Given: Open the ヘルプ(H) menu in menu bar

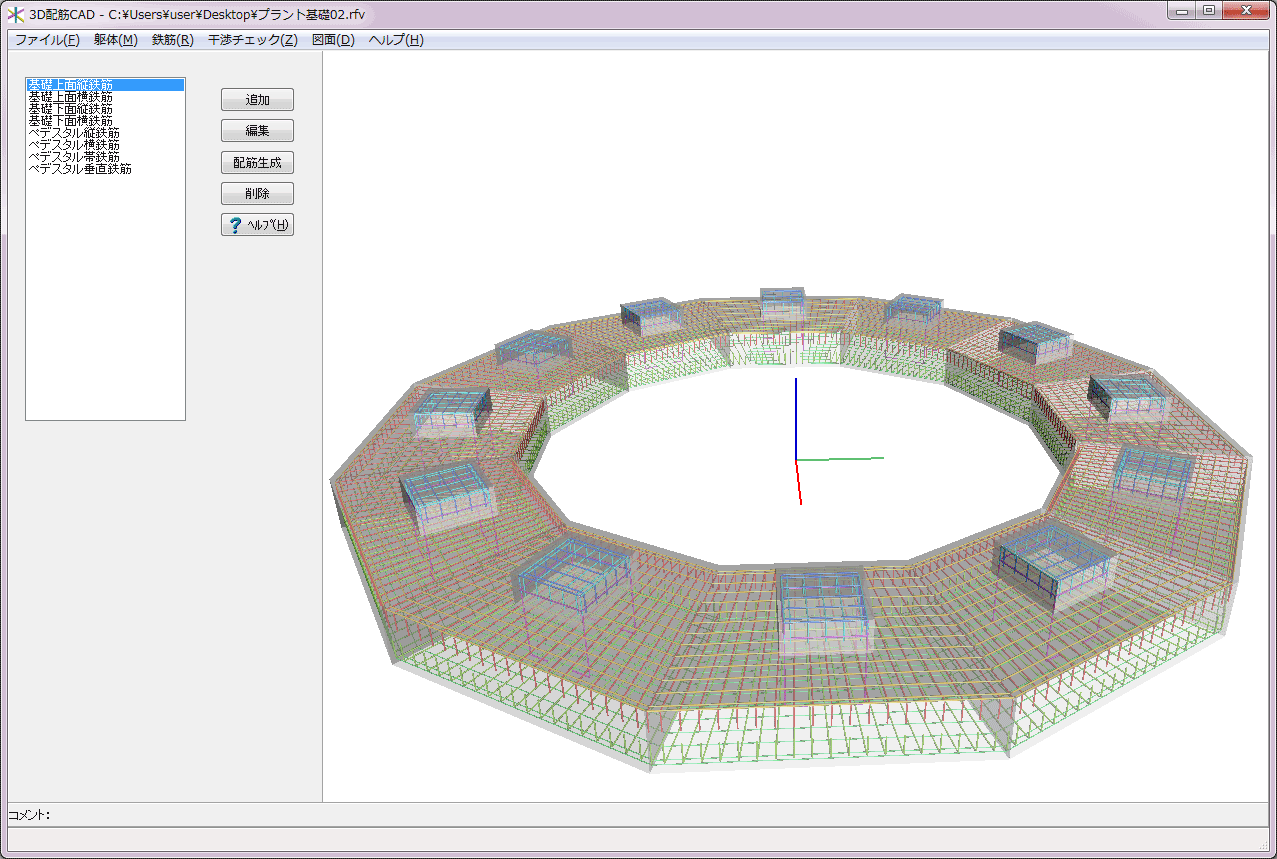Looking at the screenshot, I should pos(396,40).
